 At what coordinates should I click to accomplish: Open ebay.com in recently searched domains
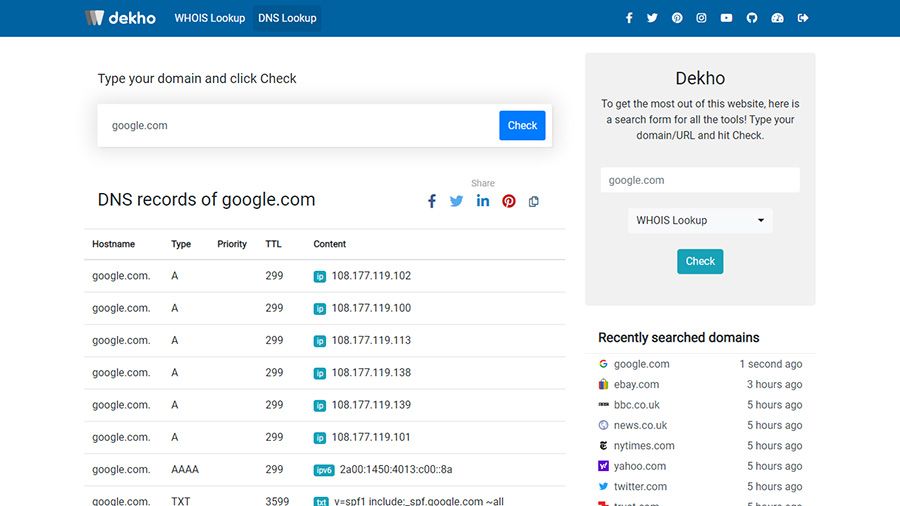[x=636, y=384]
